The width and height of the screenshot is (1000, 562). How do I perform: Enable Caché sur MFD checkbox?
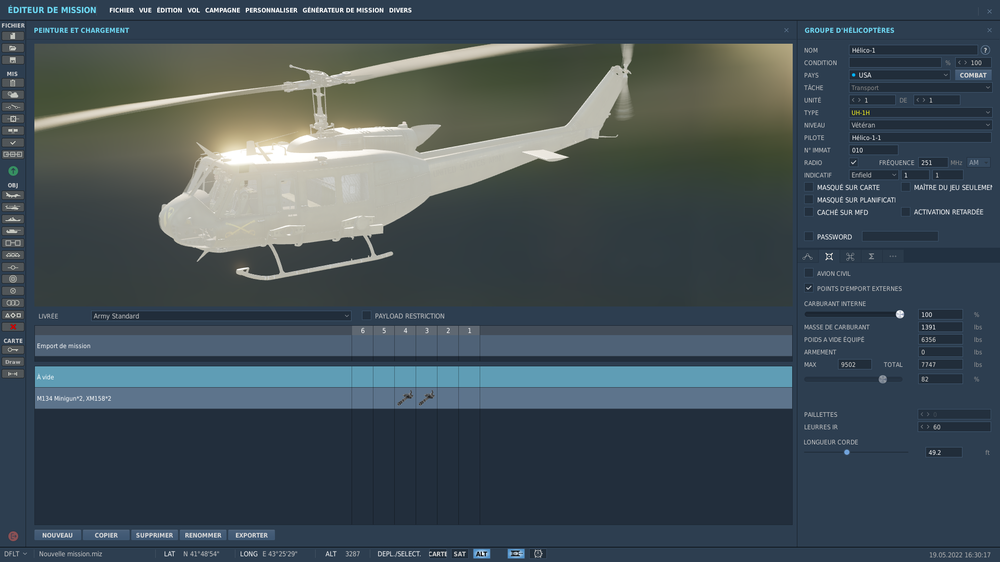(x=809, y=212)
